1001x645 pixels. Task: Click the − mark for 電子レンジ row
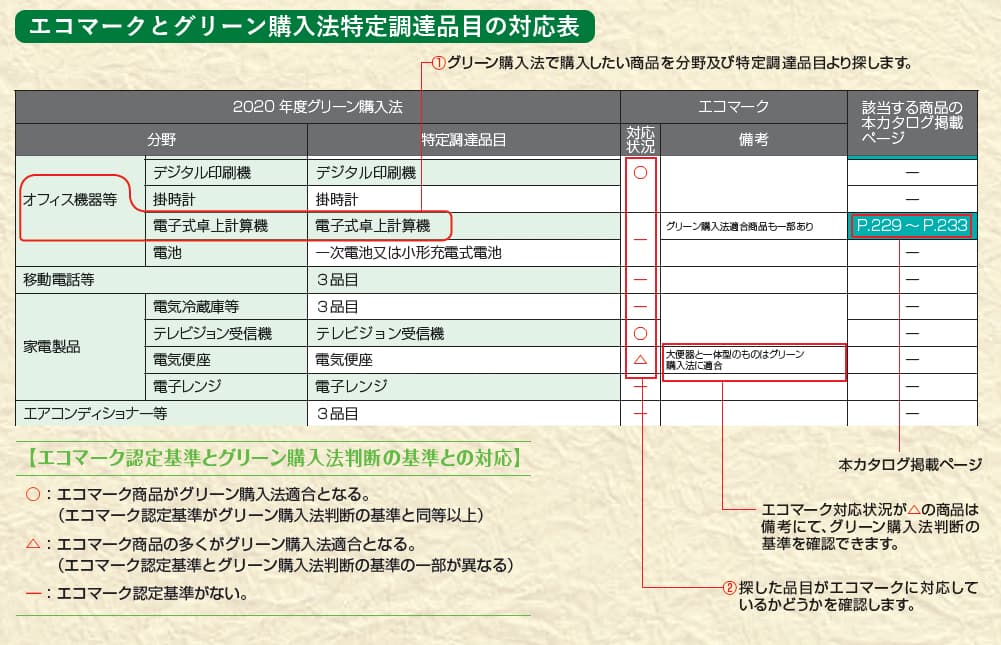(x=641, y=386)
